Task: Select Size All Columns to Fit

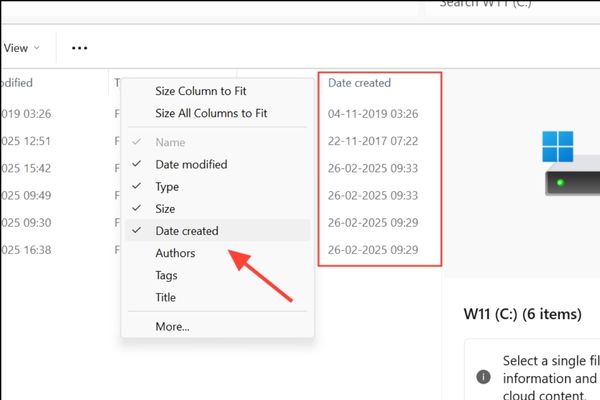Action: (x=211, y=113)
